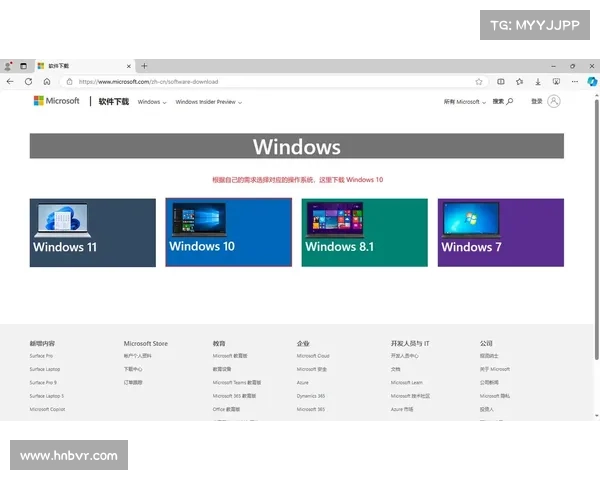Open the Windows 7 tile
Image resolution: width=600 pixels, height=480 pixels.
501,232
